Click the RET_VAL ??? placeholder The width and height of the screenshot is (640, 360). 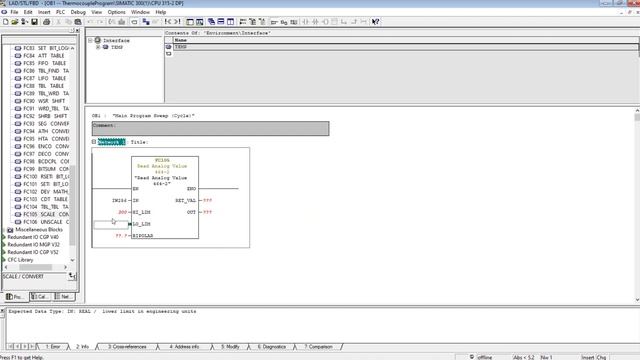tap(207, 200)
